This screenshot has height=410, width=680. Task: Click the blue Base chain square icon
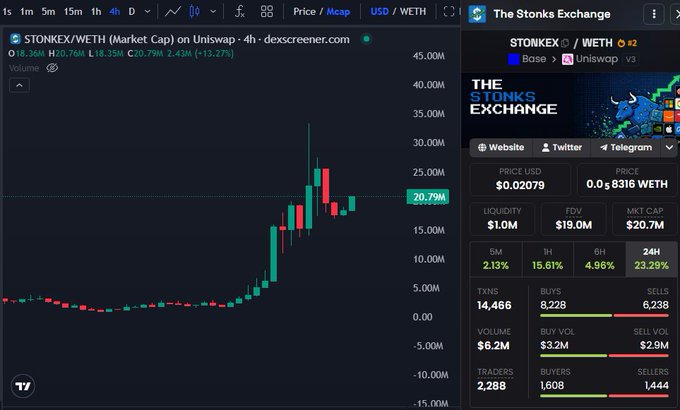(x=513, y=59)
